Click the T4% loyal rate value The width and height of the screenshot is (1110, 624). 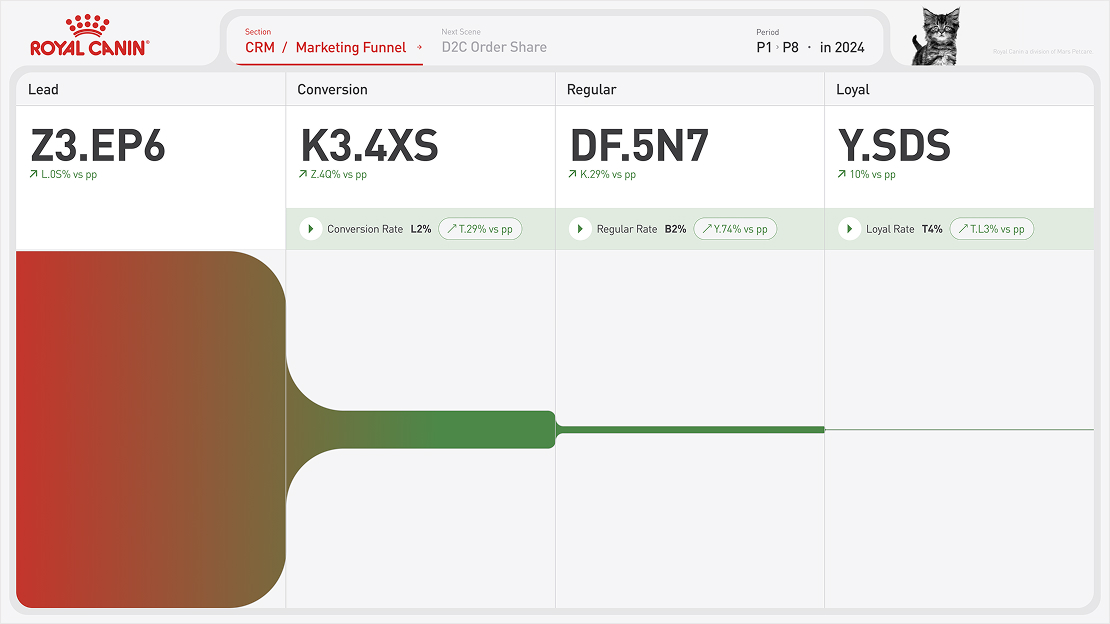tap(932, 229)
